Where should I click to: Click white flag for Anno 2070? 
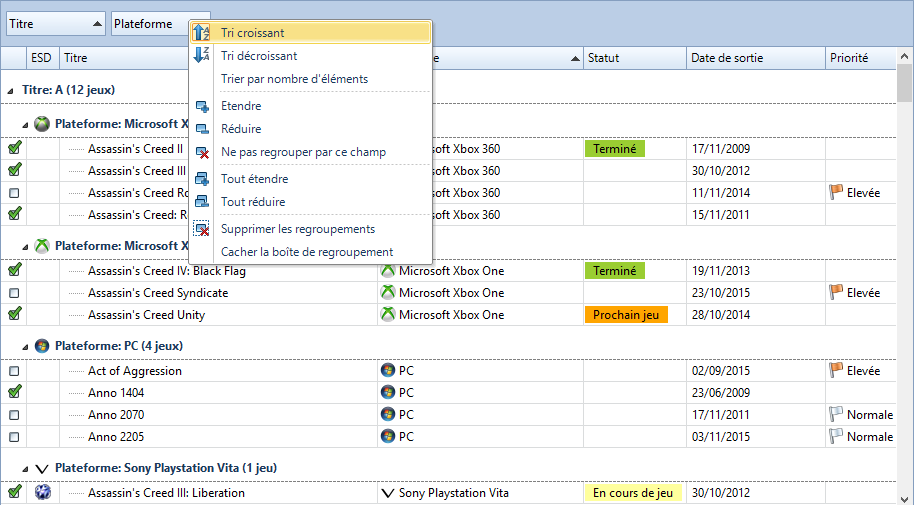836,415
